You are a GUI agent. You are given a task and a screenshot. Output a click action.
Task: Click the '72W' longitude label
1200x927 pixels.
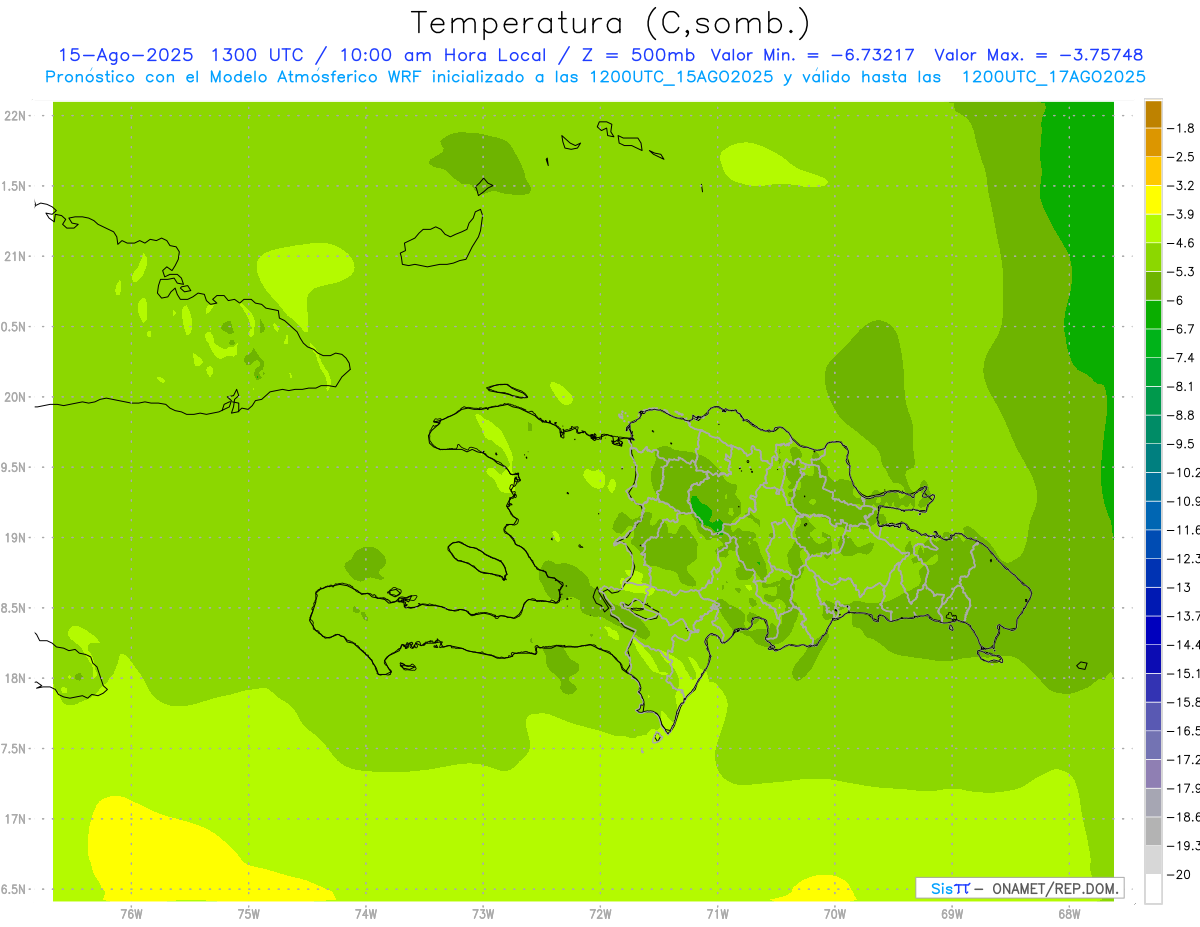coord(600,914)
